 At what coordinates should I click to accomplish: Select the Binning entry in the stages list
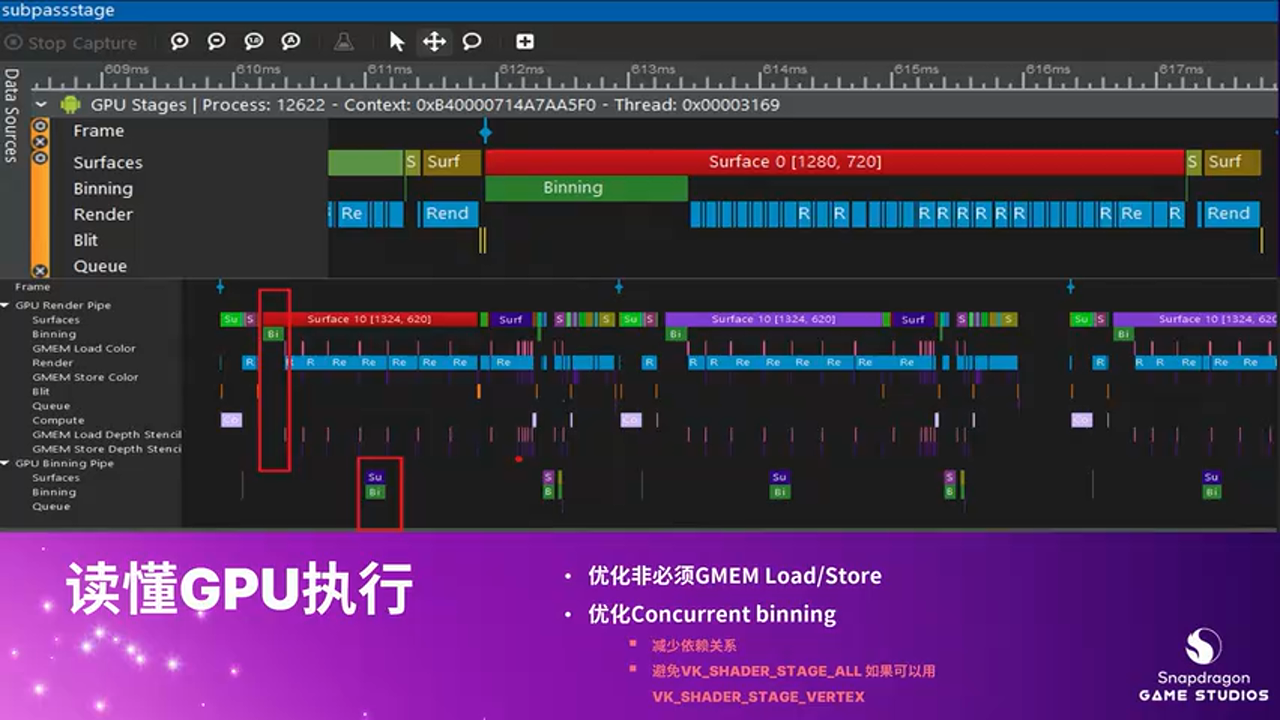tap(102, 188)
